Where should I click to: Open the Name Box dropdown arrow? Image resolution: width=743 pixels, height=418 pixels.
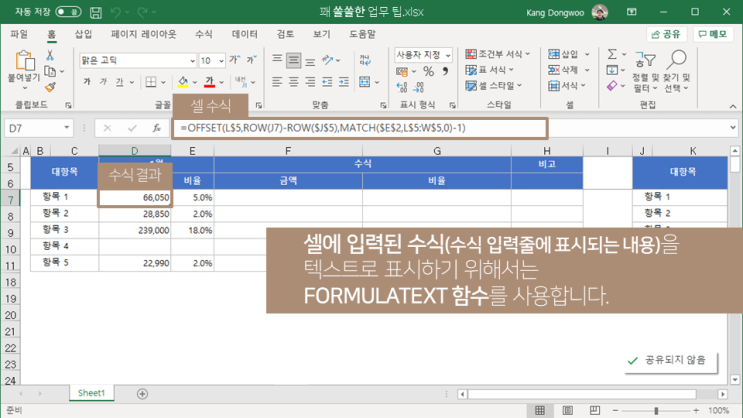pos(67,127)
